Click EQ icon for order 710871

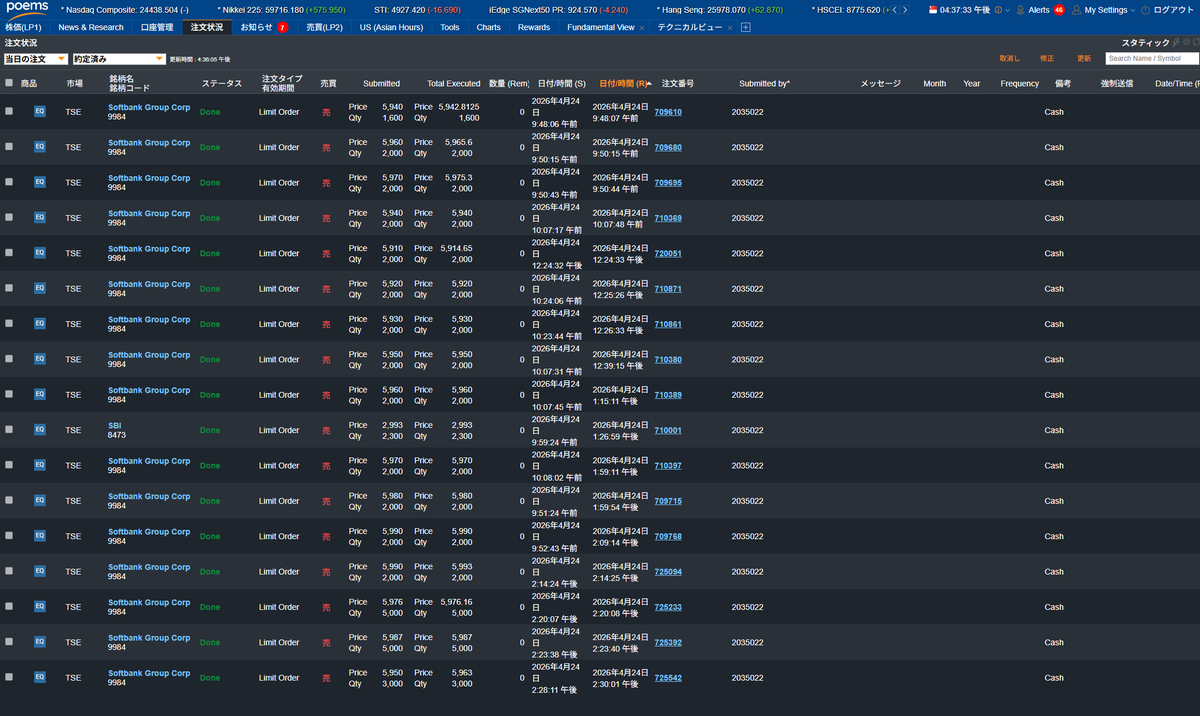tap(40, 288)
